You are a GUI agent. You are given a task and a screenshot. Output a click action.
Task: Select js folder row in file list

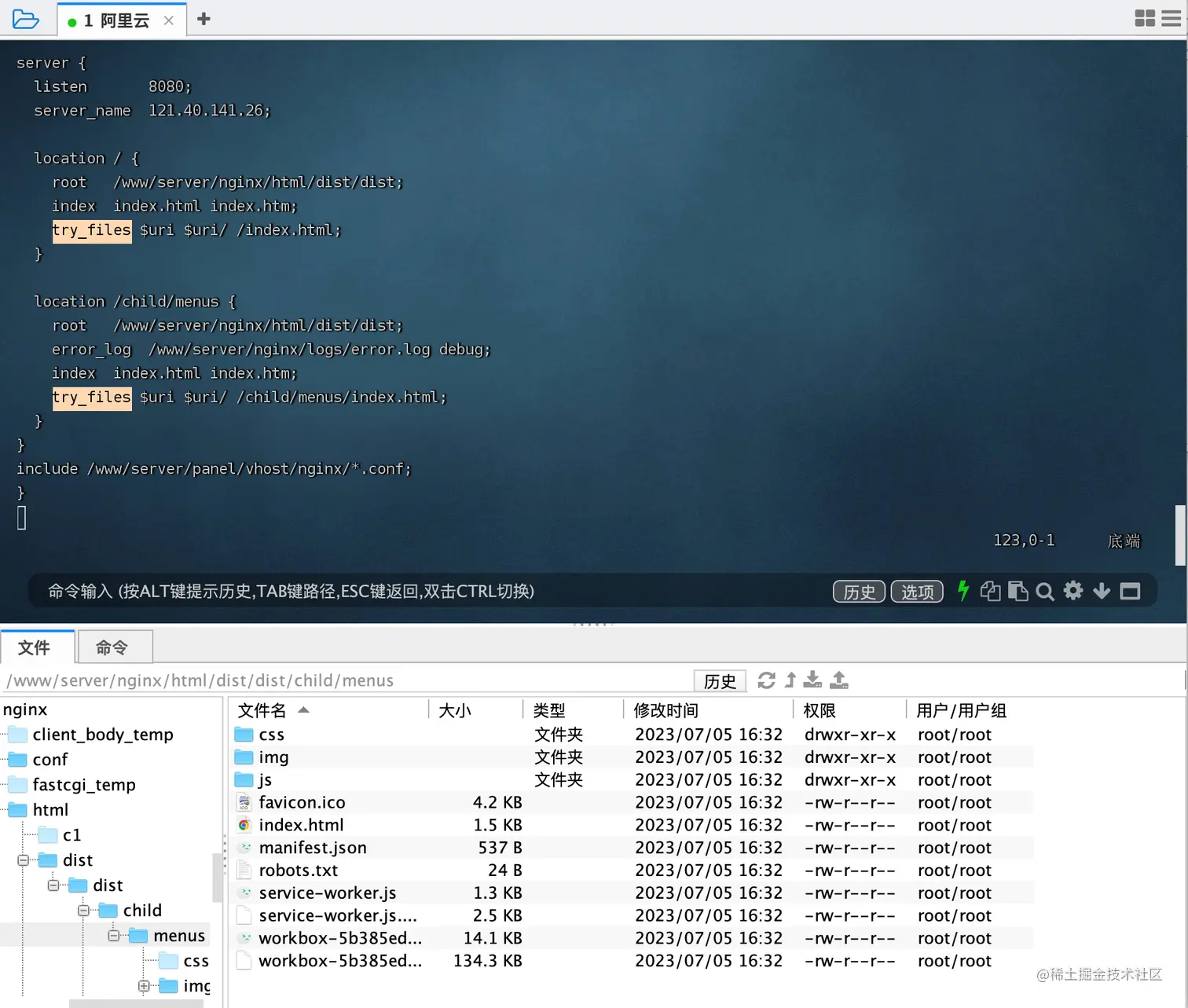(632, 780)
